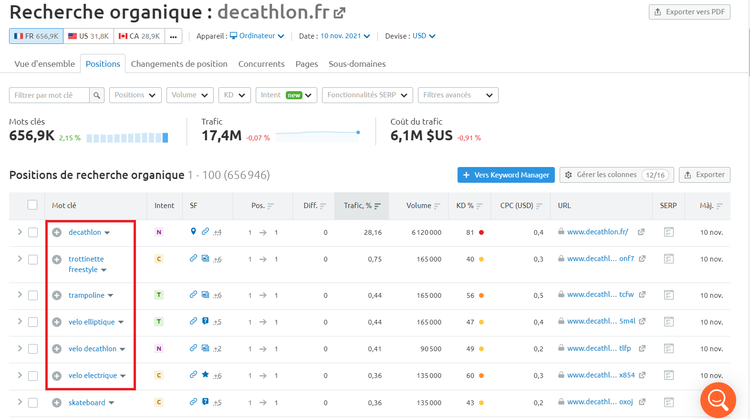Add velo electrique keyword with plus icon
Image resolution: width=750 pixels, height=419 pixels.
coord(57,376)
